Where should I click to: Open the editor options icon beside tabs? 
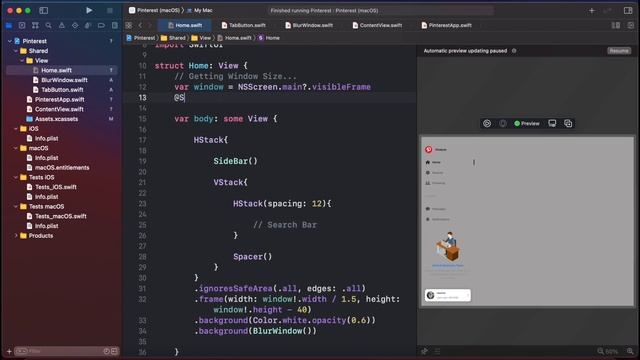(x=616, y=25)
